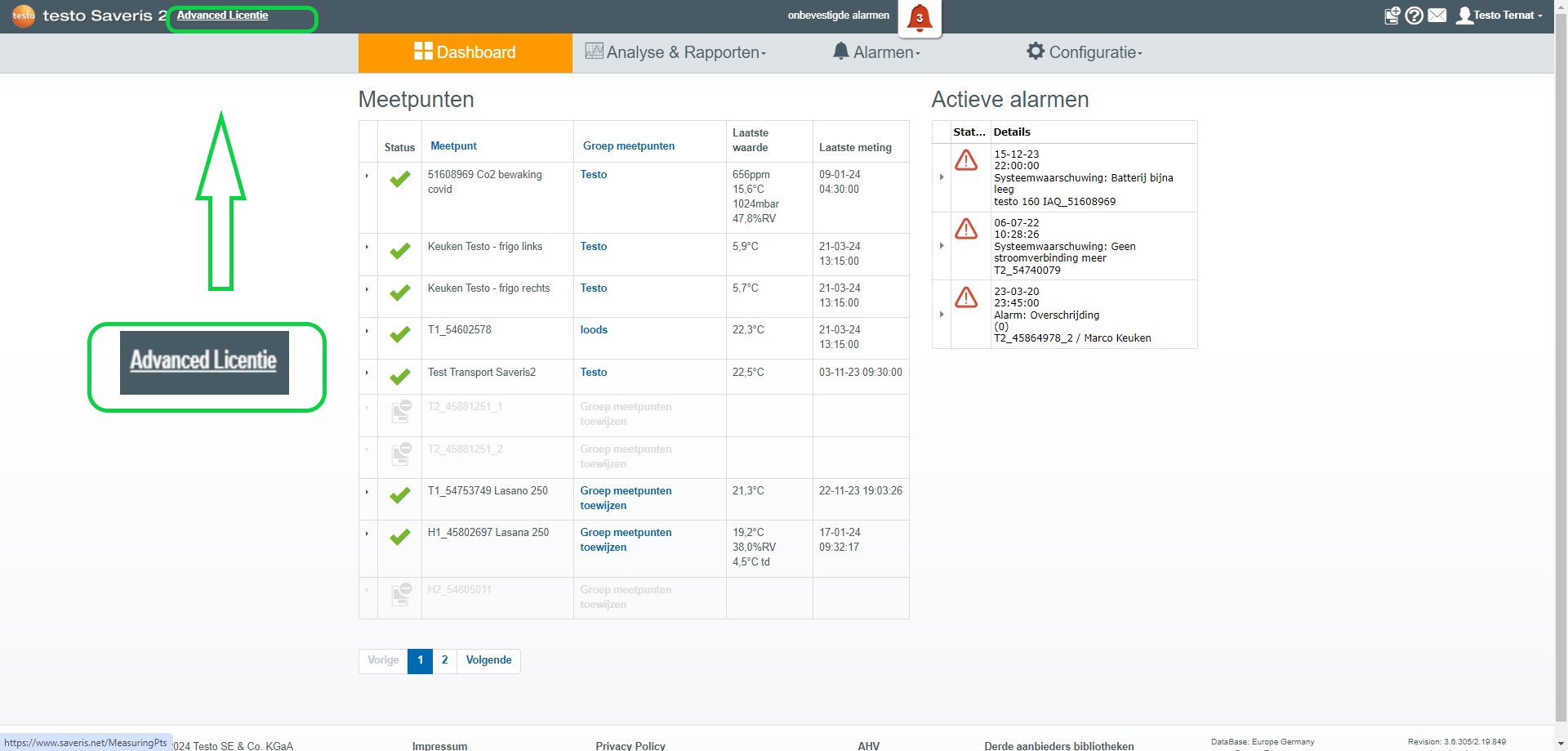Click the Volgende pagination button
The image size is (1568, 751).
[488, 661]
